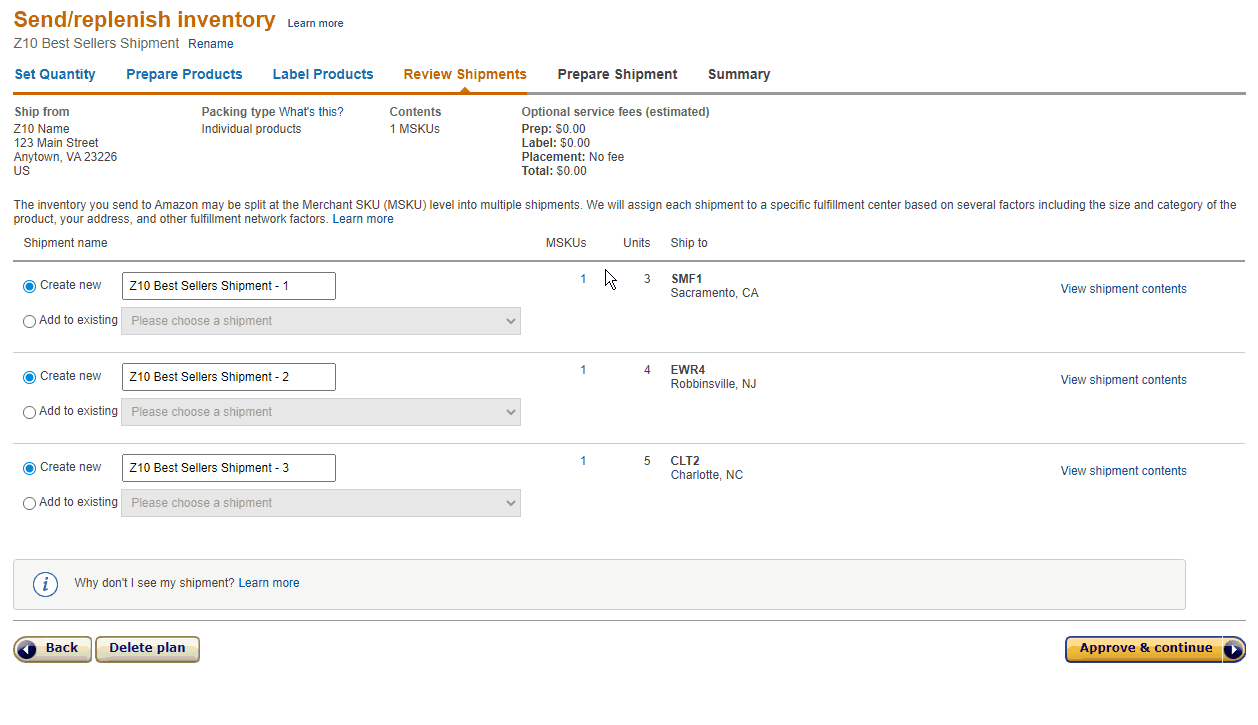Click Learn more next to Send/replenish inventory title
Screen dimensions: 1258x725
[315, 22]
